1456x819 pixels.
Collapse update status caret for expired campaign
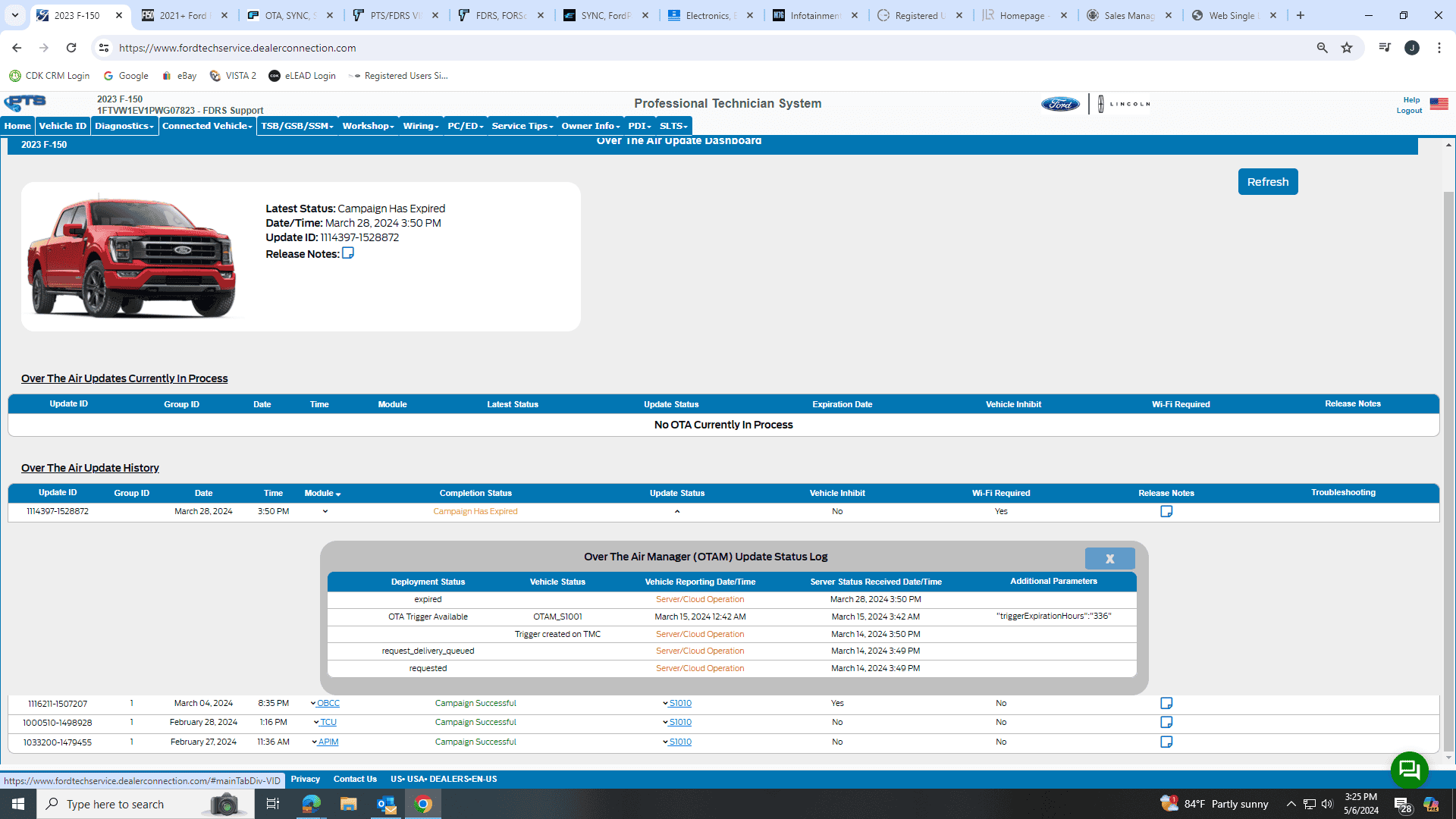[x=677, y=512]
